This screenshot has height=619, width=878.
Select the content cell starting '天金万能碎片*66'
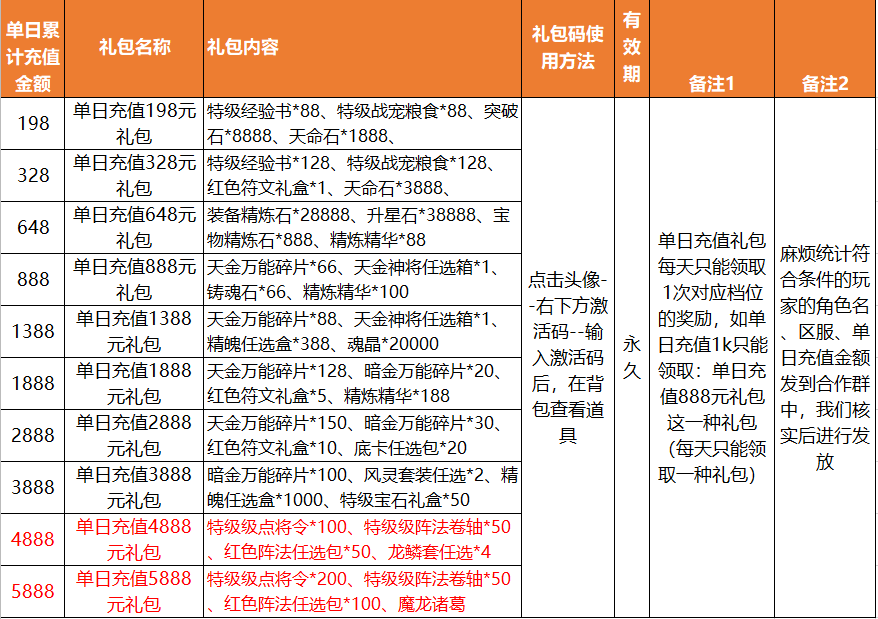coord(363,280)
